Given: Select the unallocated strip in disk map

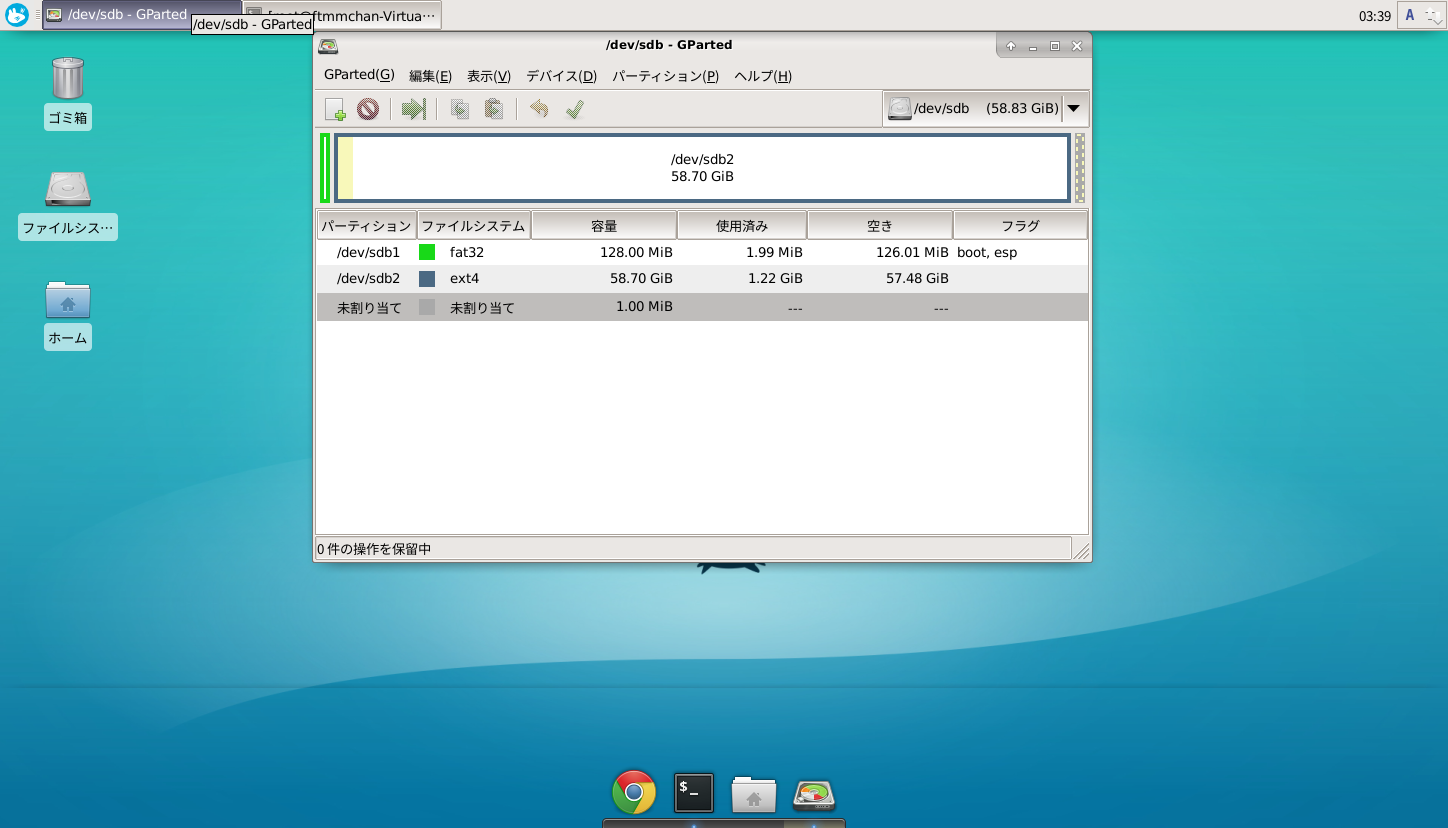Looking at the screenshot, I should 1079,168.
